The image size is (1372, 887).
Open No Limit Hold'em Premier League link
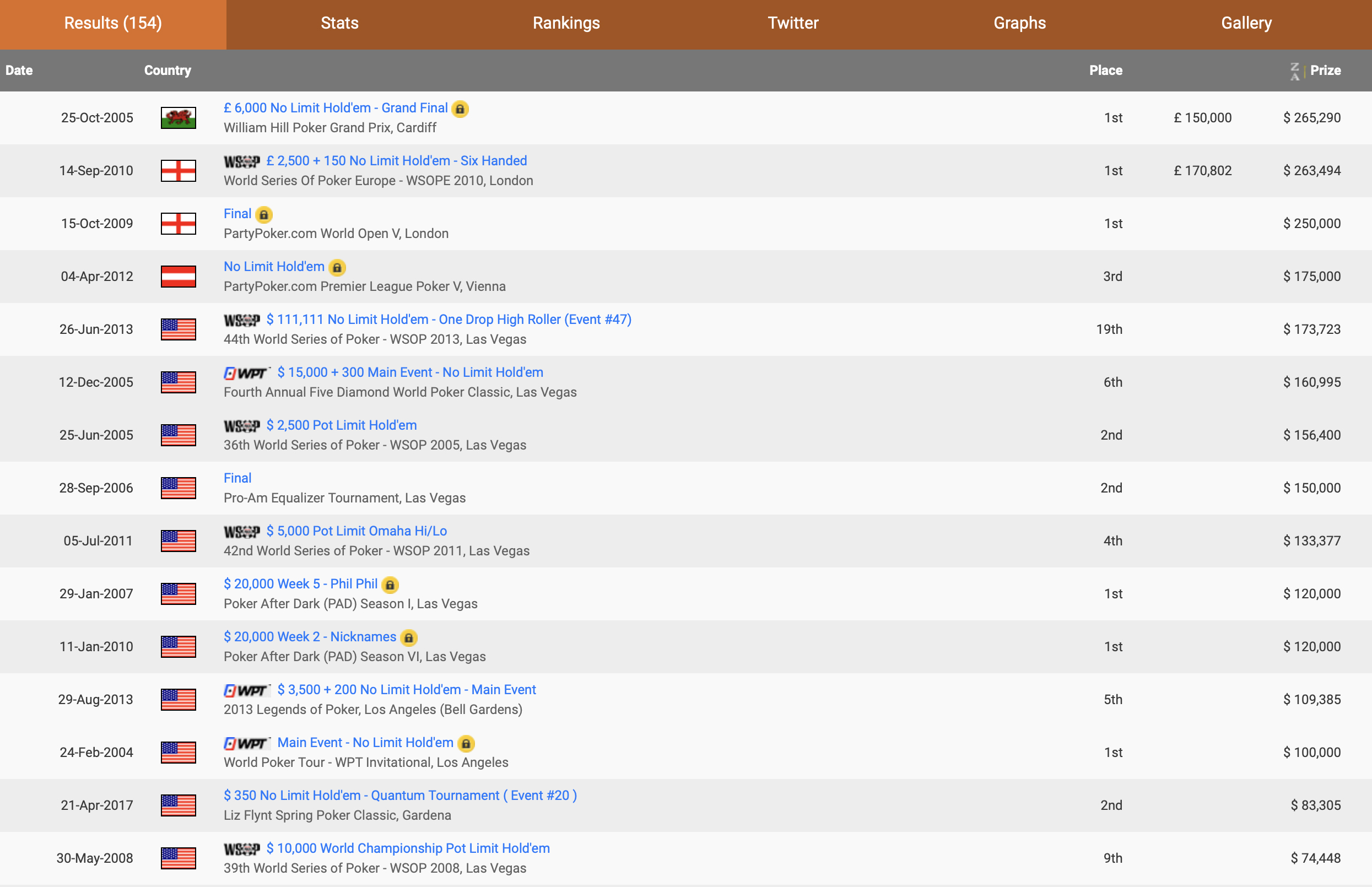pyautogui.click(x=274, y=267)
